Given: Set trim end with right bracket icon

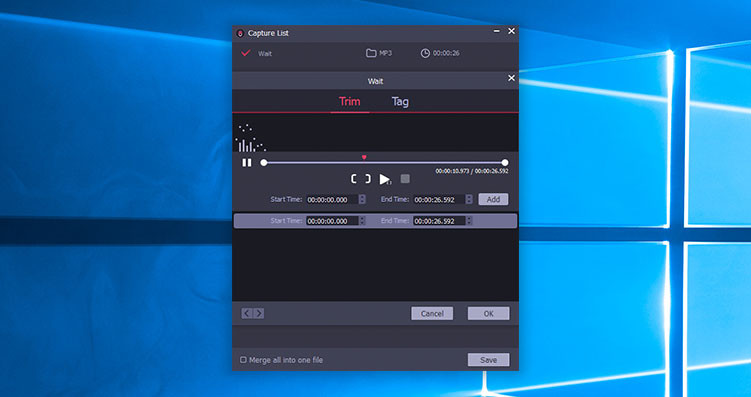Looking at the screenshot, I should [368, 179].
